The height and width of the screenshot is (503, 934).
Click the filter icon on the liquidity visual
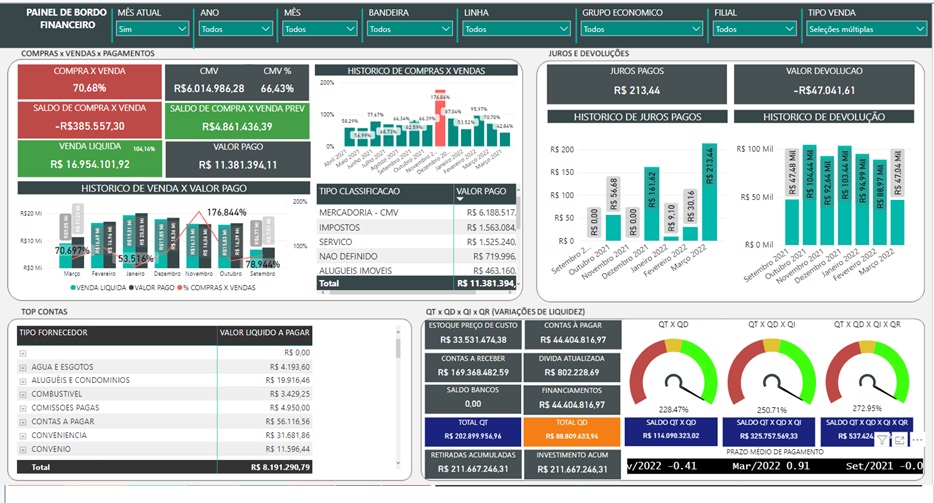[x=883, y=440]
